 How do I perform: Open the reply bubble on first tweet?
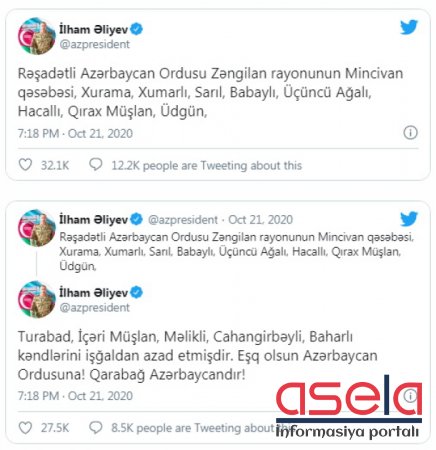[x=96, y=164]
